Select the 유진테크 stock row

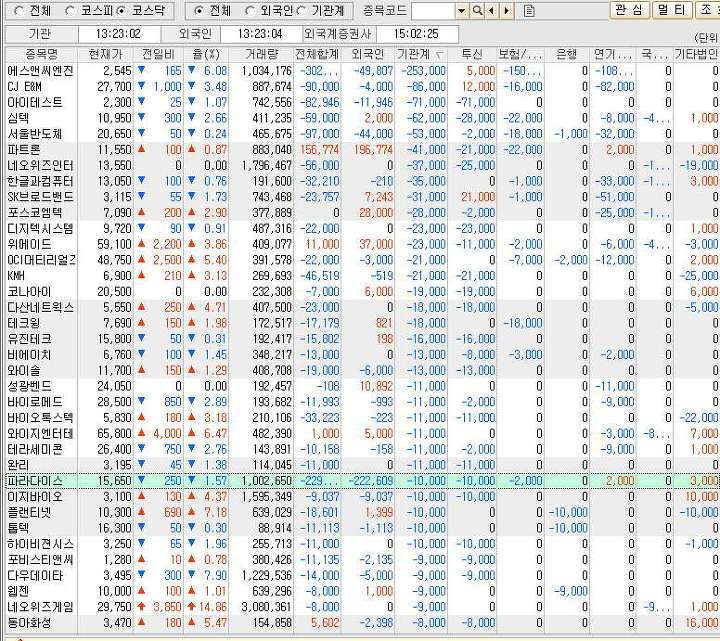pos(362,339)
